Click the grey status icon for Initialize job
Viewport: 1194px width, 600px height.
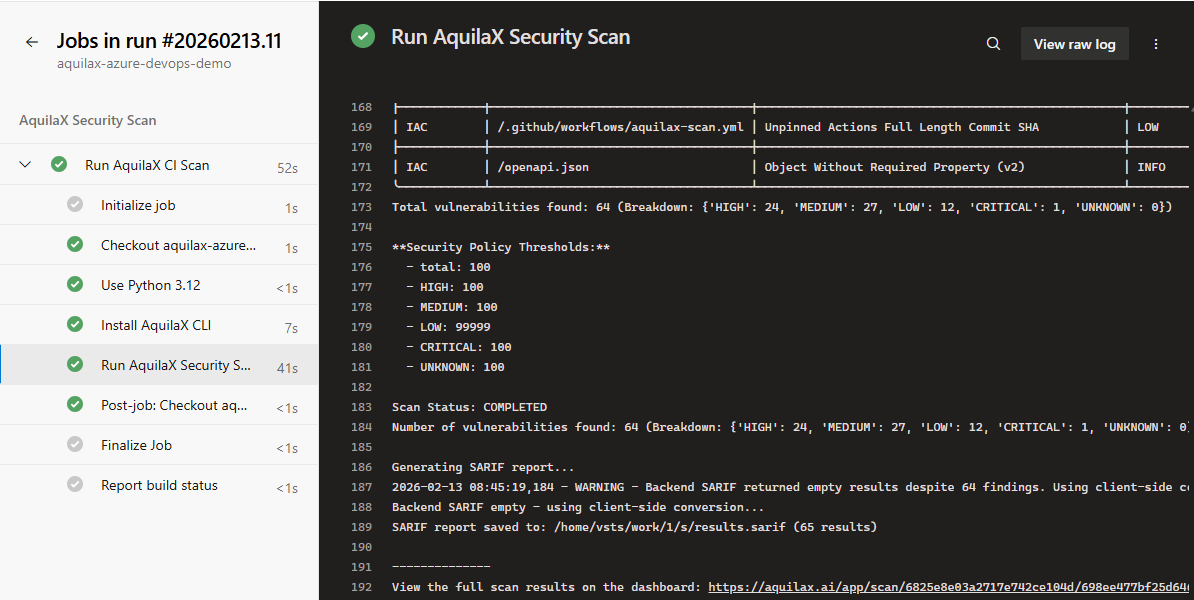tap(75, 205)
